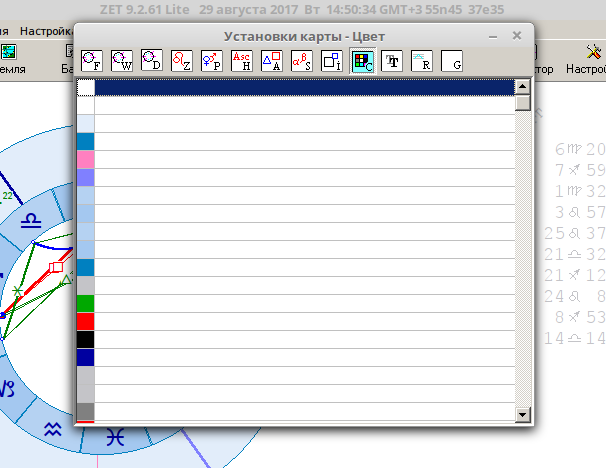Click the S settings icon
This screenshot has height=468, width=606.
tap(302, 60)
